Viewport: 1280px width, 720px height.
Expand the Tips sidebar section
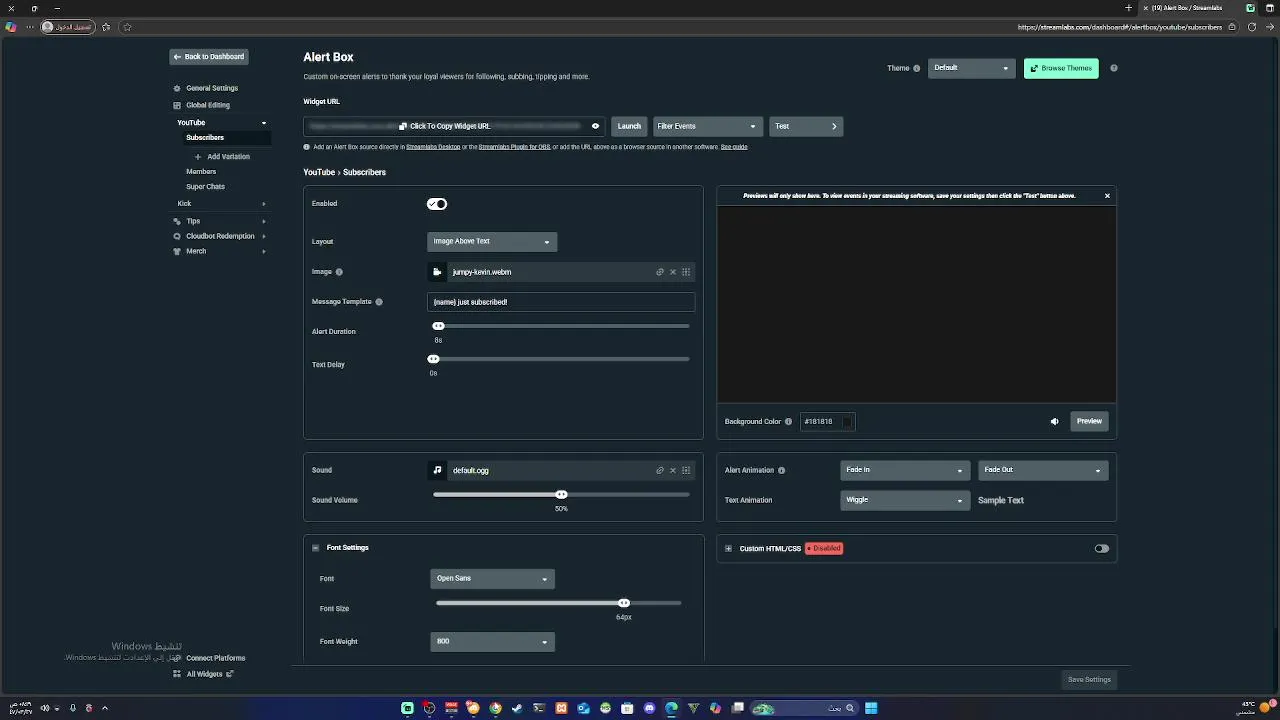(264, 221)
